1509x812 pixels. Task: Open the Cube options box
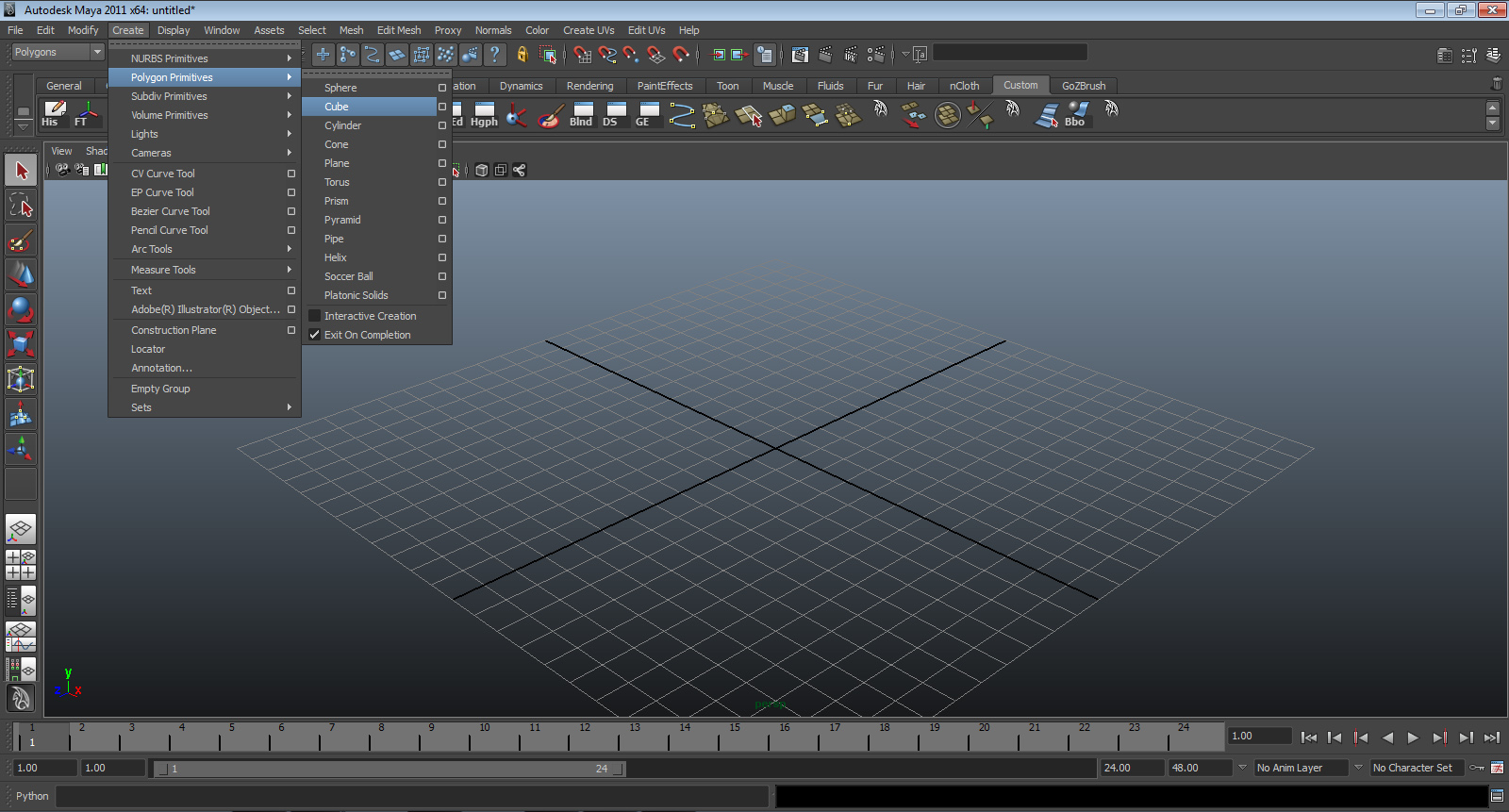click(x=441, y=107)
